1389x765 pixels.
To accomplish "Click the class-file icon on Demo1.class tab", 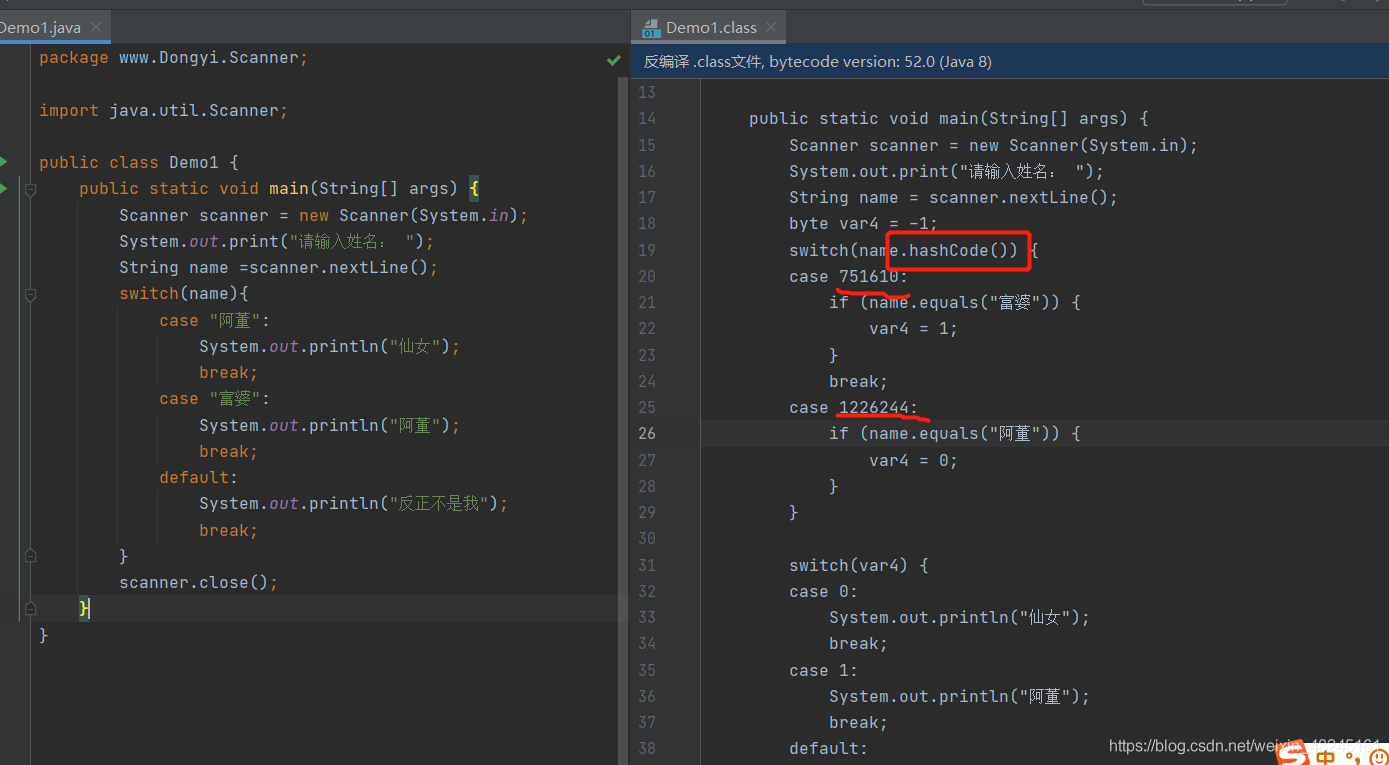I will (651, 28).
